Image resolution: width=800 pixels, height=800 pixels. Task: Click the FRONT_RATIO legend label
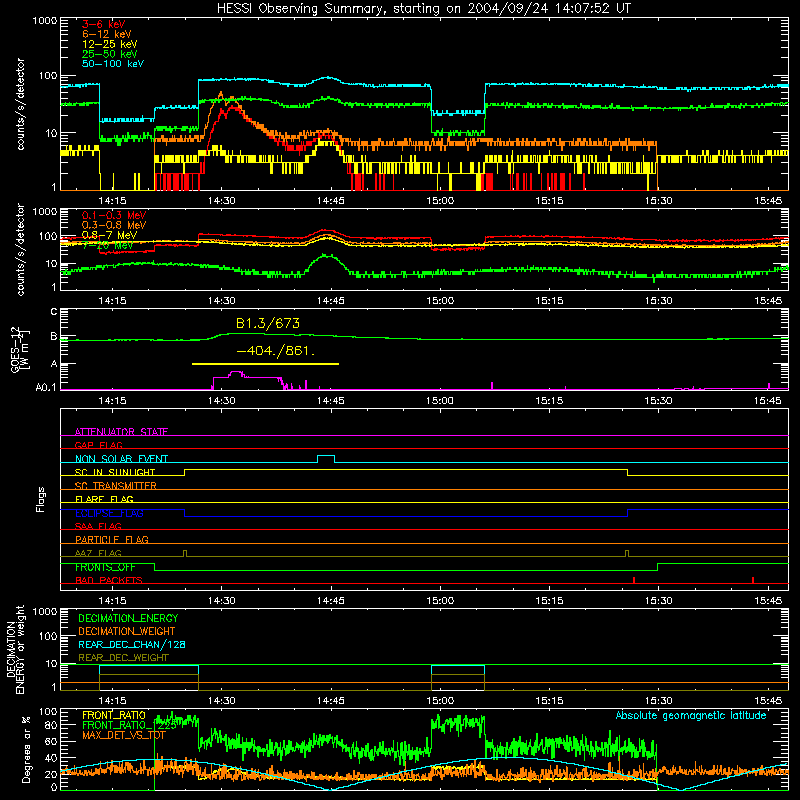[114, 715]
